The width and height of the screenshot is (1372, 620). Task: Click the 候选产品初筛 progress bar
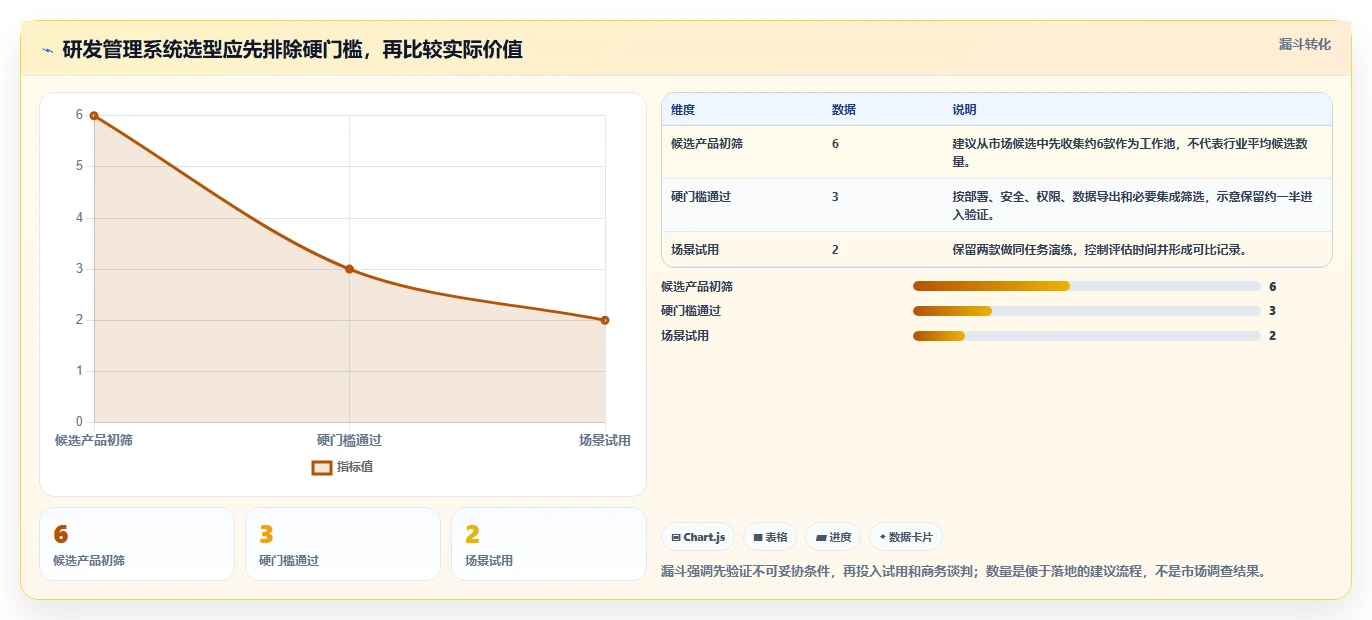[1087, 287]
